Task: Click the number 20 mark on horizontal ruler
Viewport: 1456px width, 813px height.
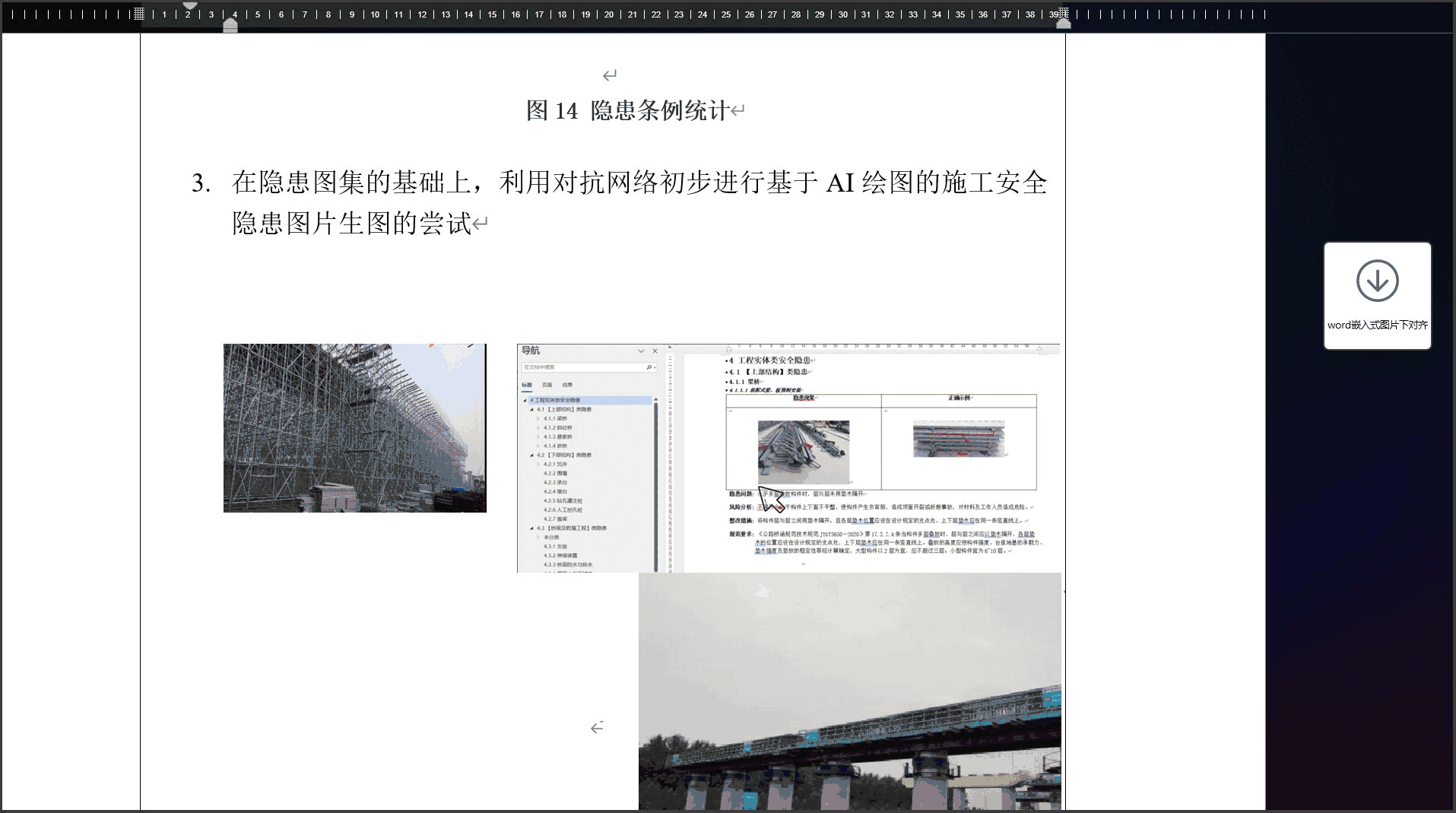Action: 608,14
